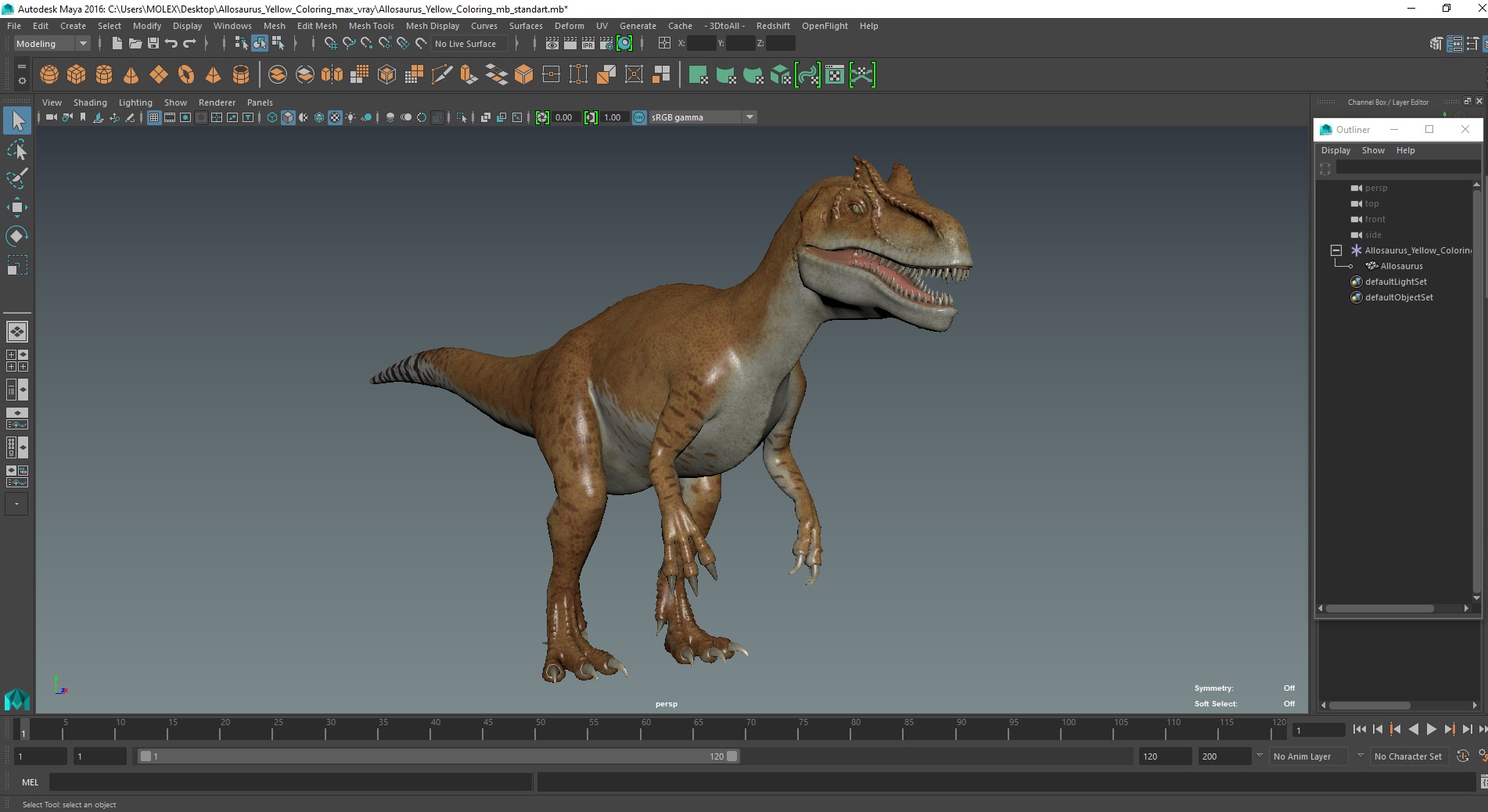Save the scene with the disk icon
The image size is (1488, 812).
tap(153, 44)
